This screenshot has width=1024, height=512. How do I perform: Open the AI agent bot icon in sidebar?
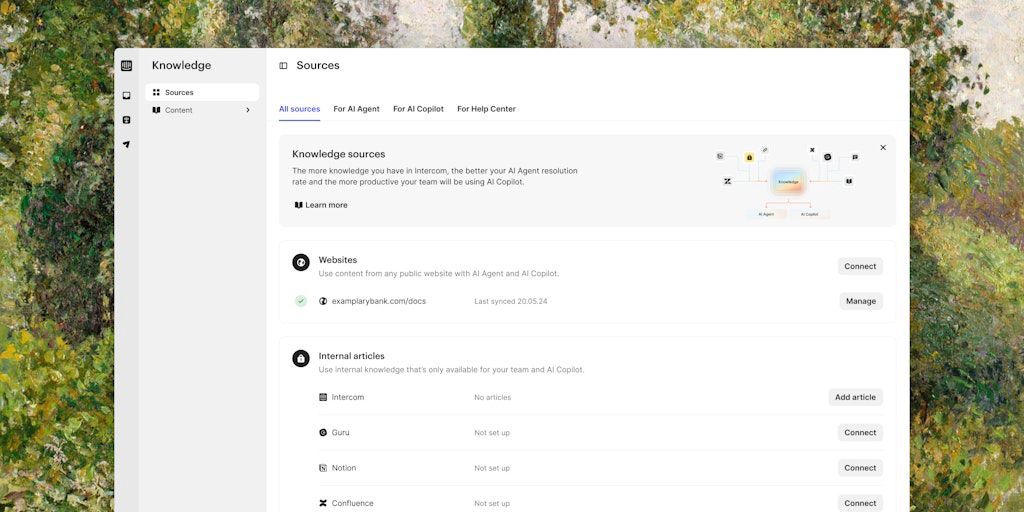click(x=126, y=120)
